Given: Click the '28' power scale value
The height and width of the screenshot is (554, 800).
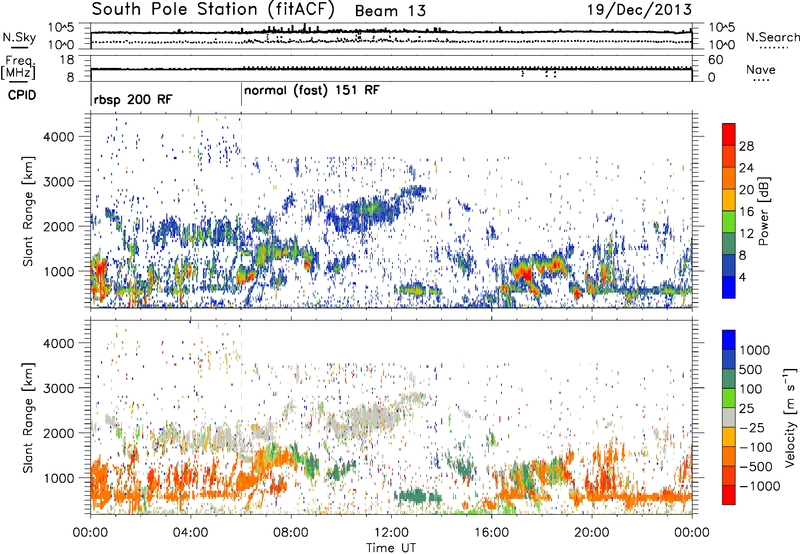Looking at the screenshot, I should (x=746, y=146).
